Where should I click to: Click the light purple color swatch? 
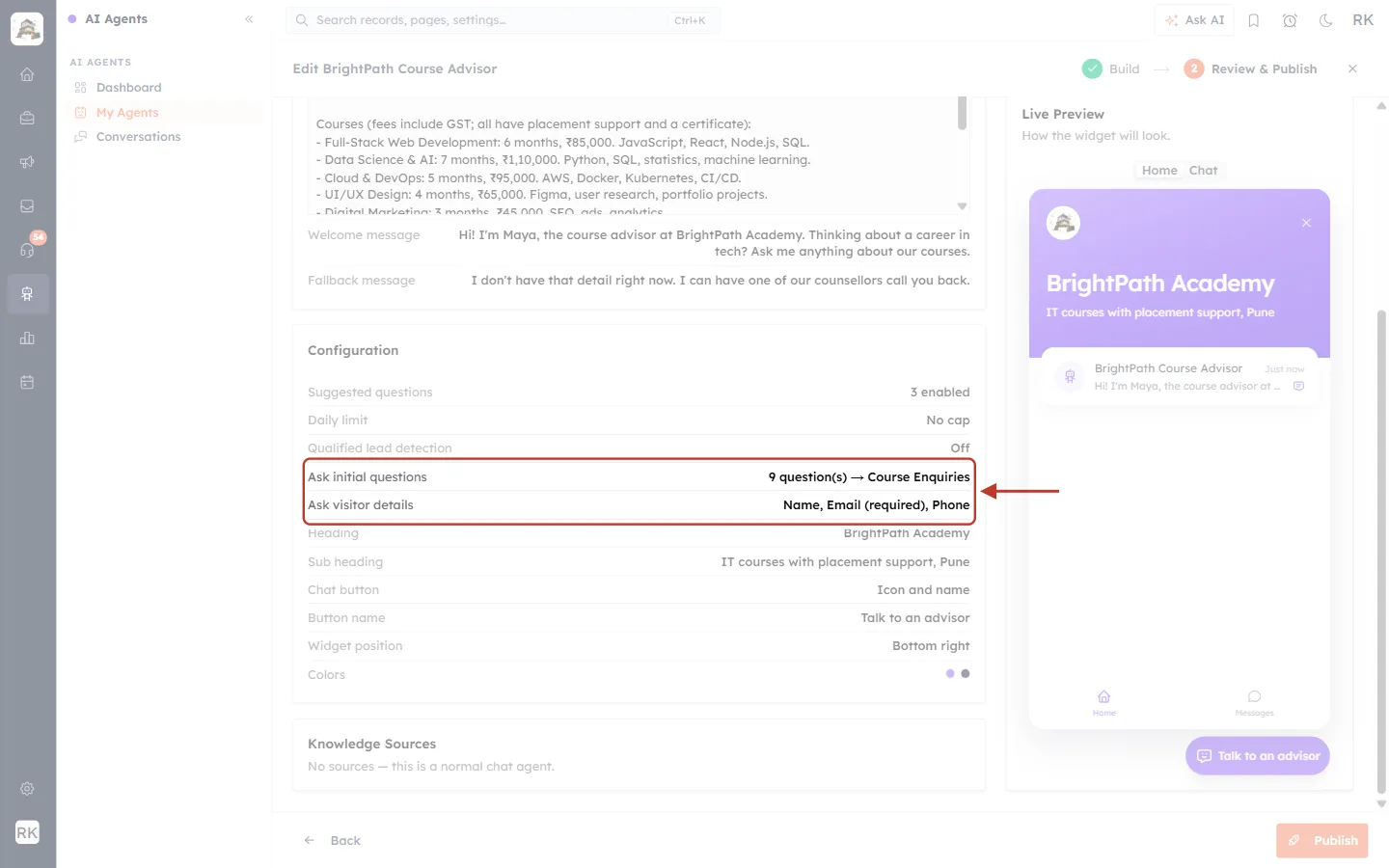tap(950, 674)
